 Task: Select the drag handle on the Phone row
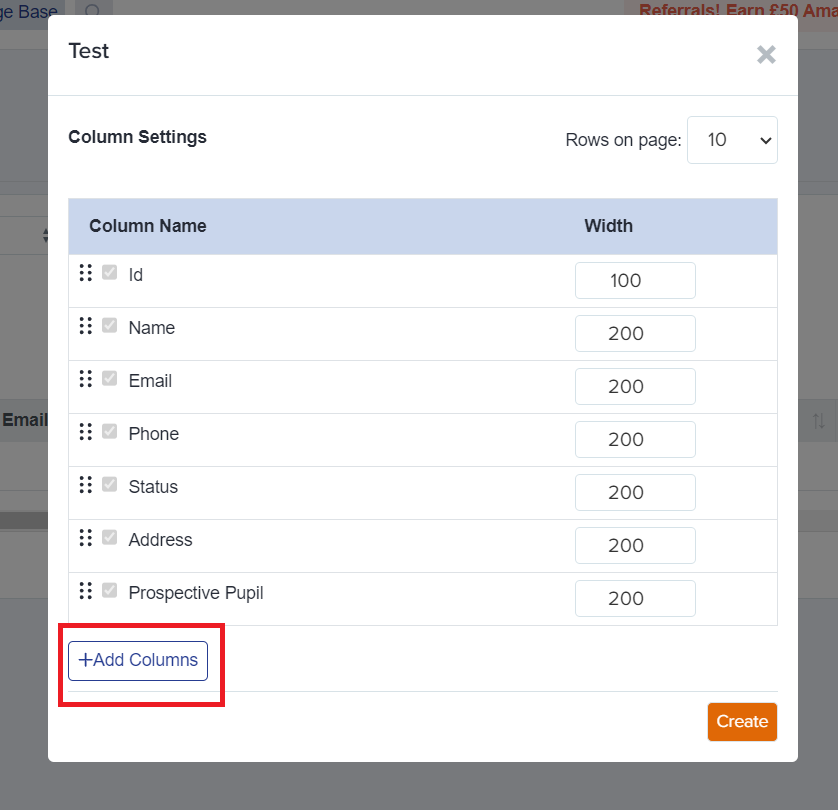click(x=86, y=431)
